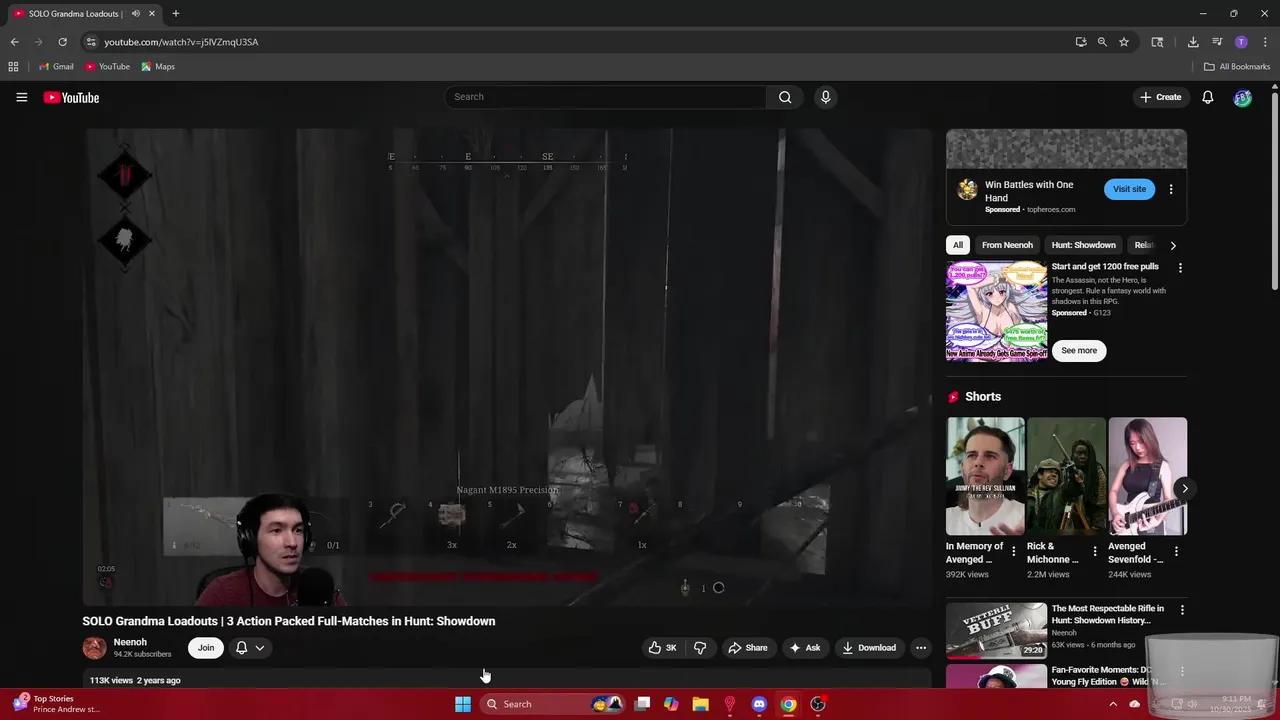Screen dimensions: 1280x720
Task: Click the YouTube search input field
Action: 605,97
